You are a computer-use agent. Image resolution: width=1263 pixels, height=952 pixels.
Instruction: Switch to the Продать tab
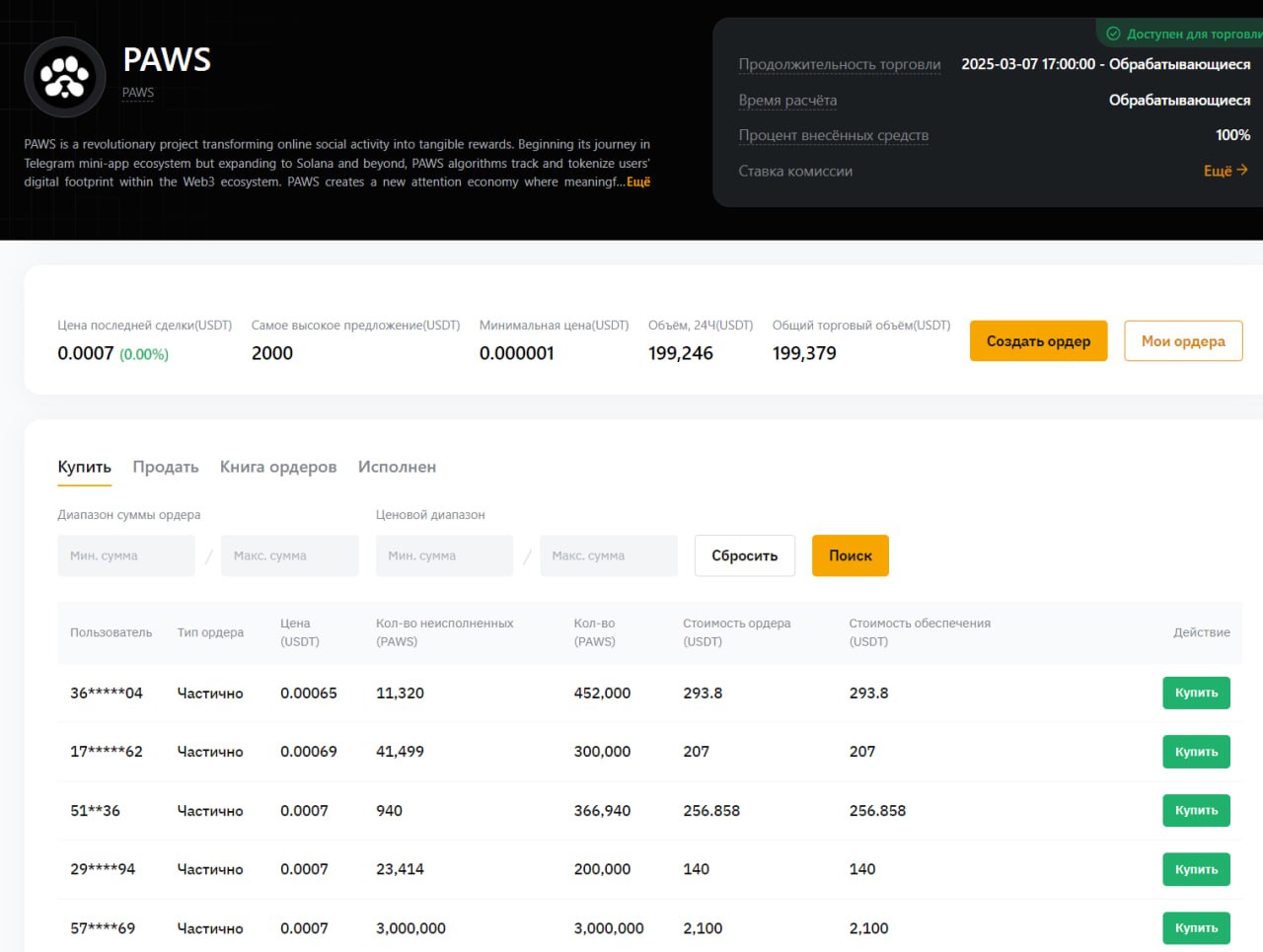(x=166, y=467)
